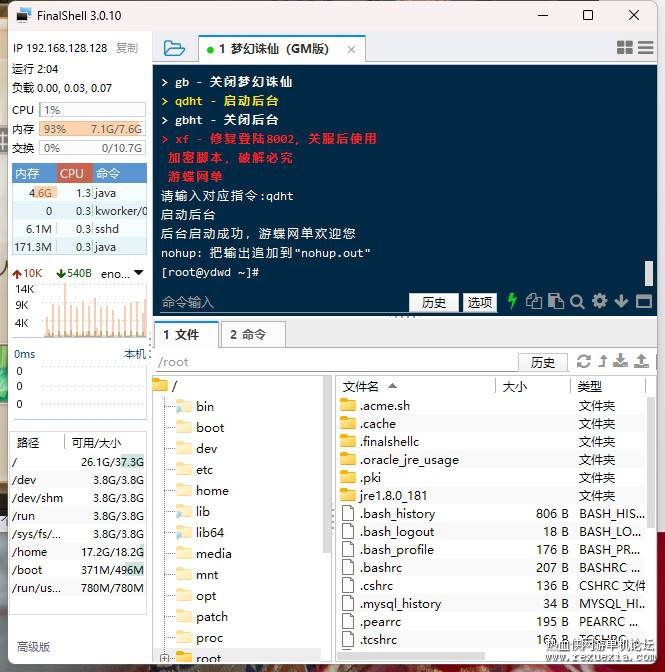Click the terminal download arrow icon

point(621,301)
